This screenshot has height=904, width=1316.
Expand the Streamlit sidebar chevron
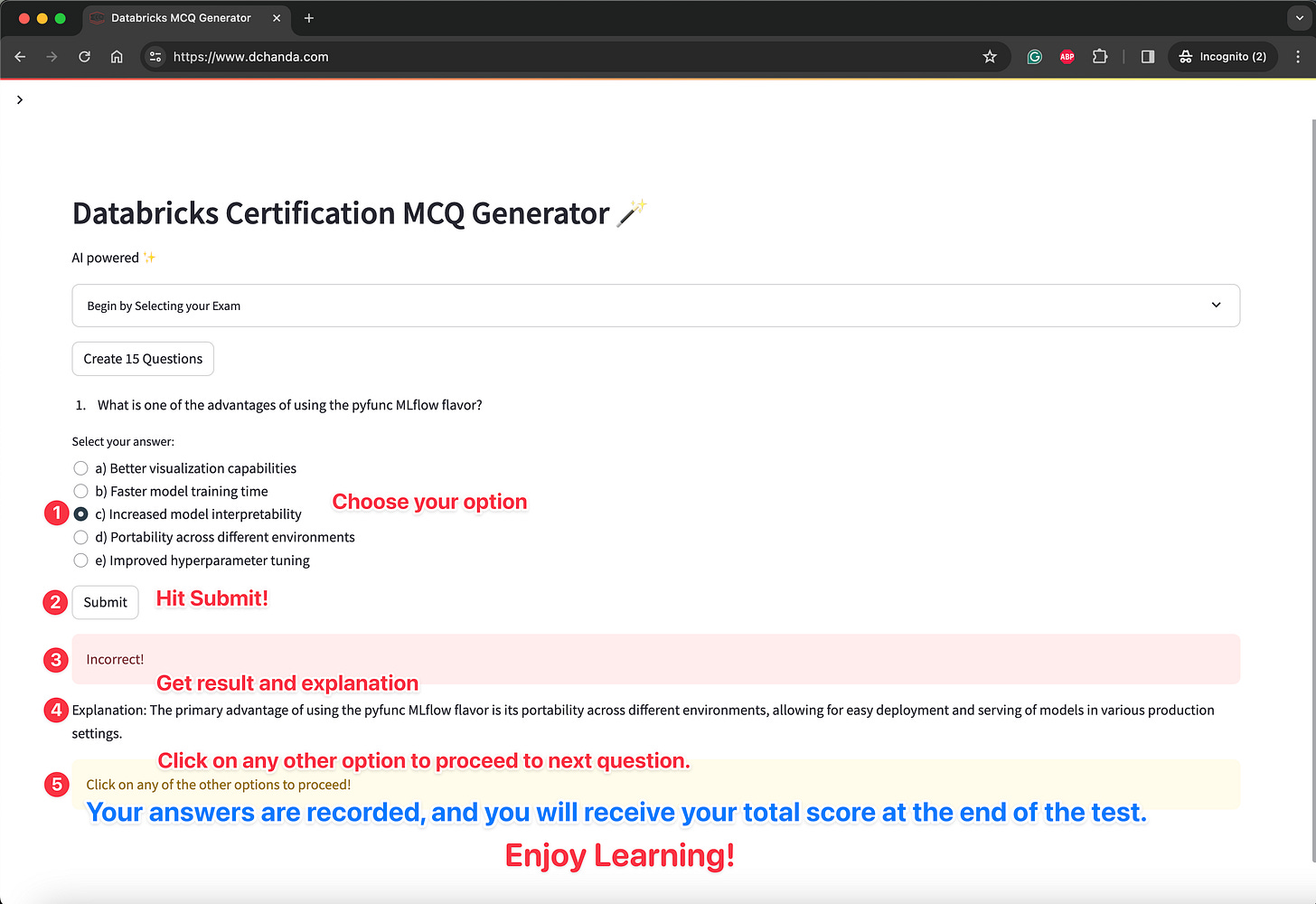(x=19, y=99)
